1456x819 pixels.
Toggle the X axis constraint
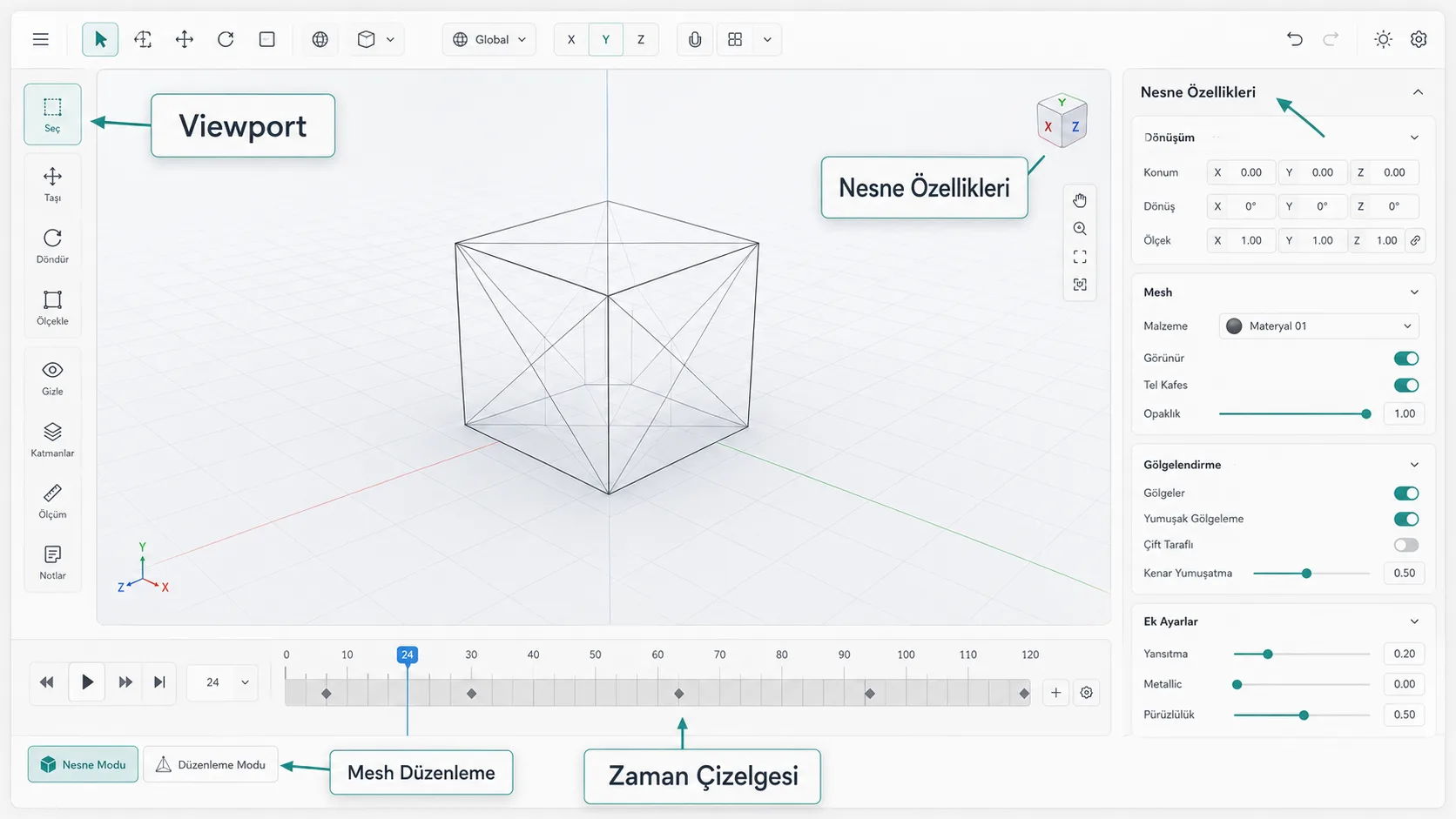[571, 39]
